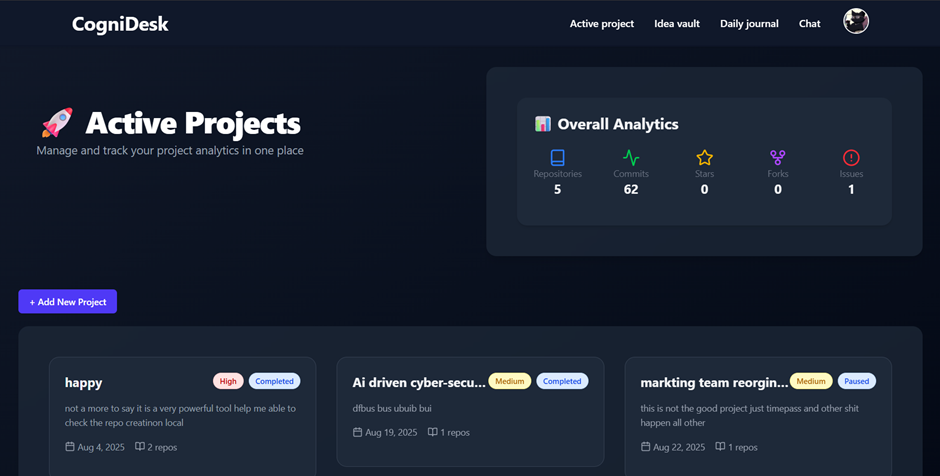Screen dimensions: 940x476
Task: Click the rocket icon beside Active Projects
Action: (57, 123)
